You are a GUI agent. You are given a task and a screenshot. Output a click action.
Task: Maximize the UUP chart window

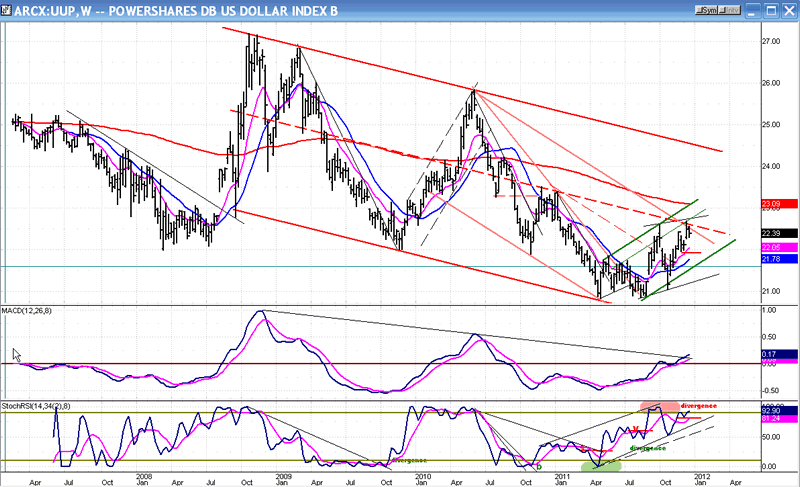click(769, 8)
